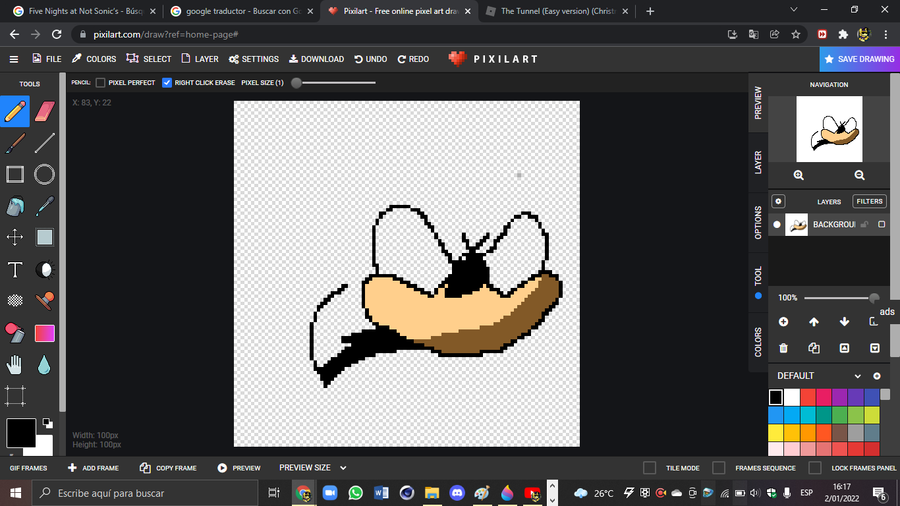Select the Pencil tool
Image resolution: width=900 pixels, height=506 pixels.
point(15,111)
